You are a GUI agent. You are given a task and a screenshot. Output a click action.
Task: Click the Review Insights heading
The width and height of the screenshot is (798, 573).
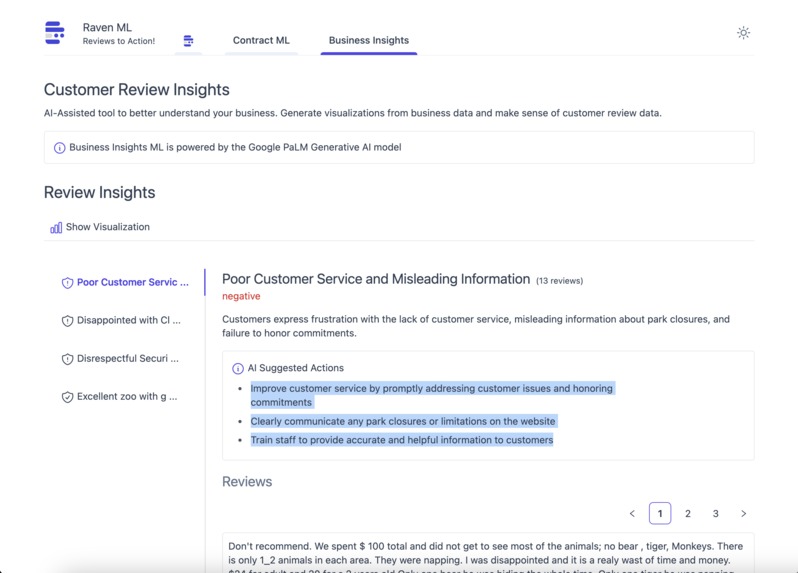click(99, 193)
